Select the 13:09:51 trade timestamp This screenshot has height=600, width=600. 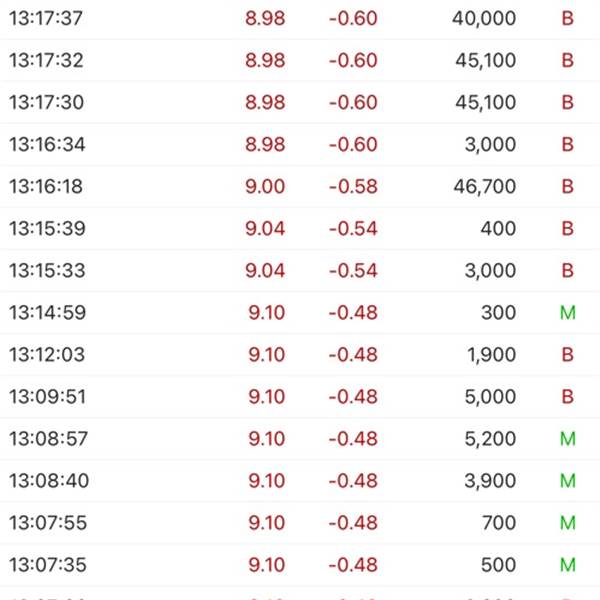(46, 396)
